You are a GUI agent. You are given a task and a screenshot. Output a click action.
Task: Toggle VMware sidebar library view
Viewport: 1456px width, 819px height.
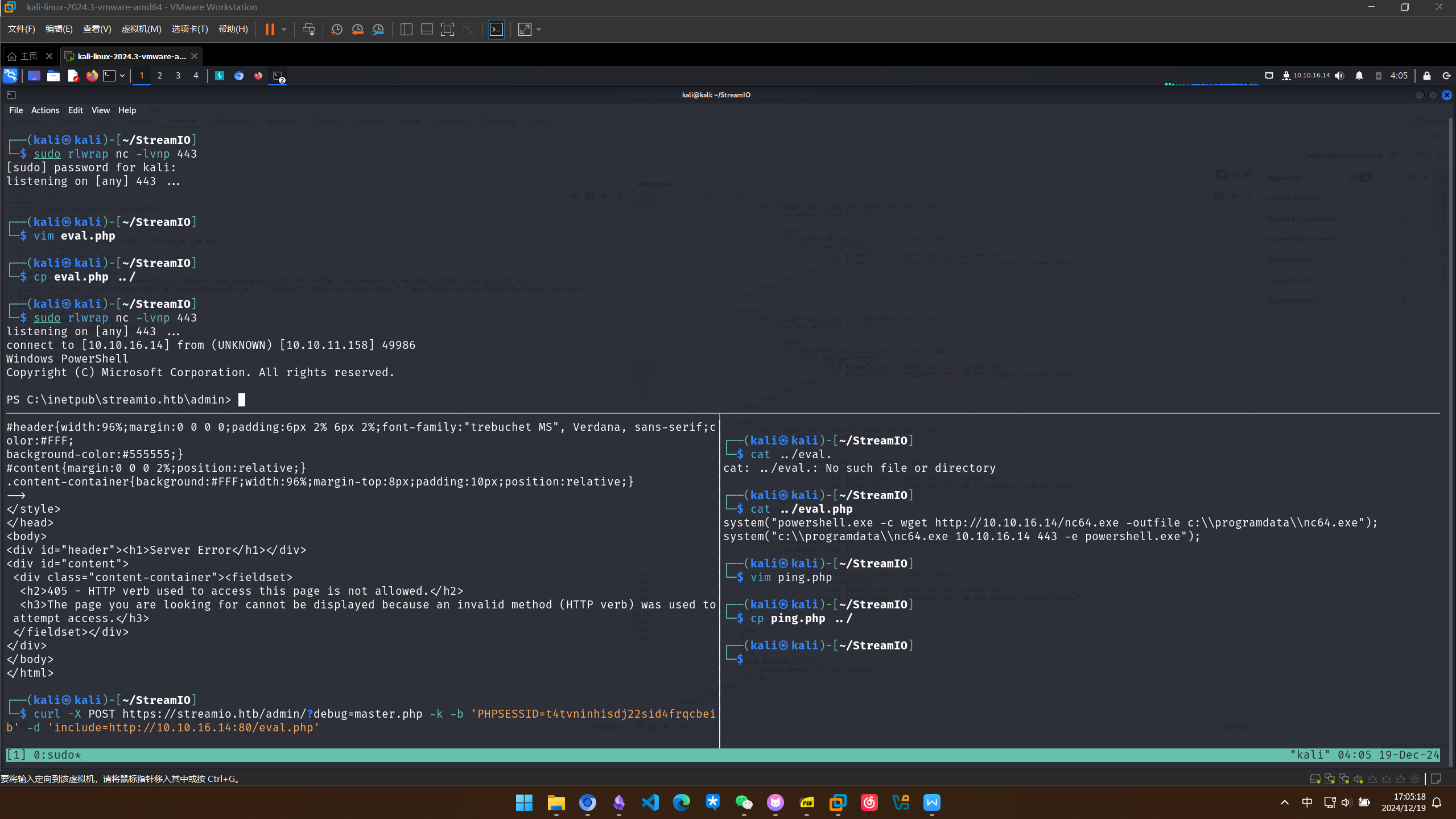pos(406,29)
